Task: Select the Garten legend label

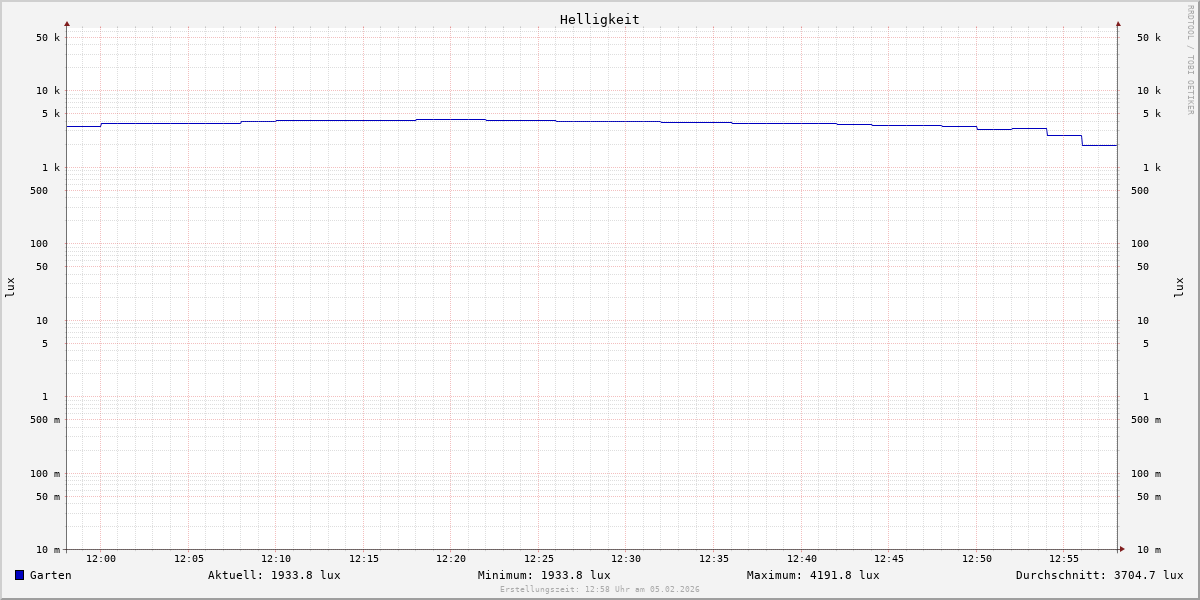Action: (50, 575)
